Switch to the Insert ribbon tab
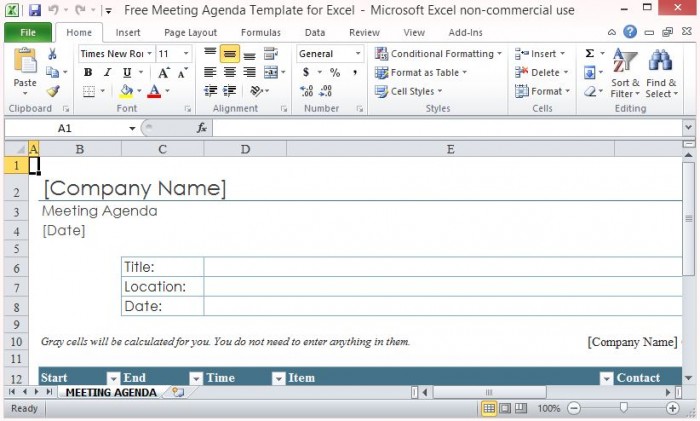The height and width of the screenshot is (421, 700). (128, 32)
